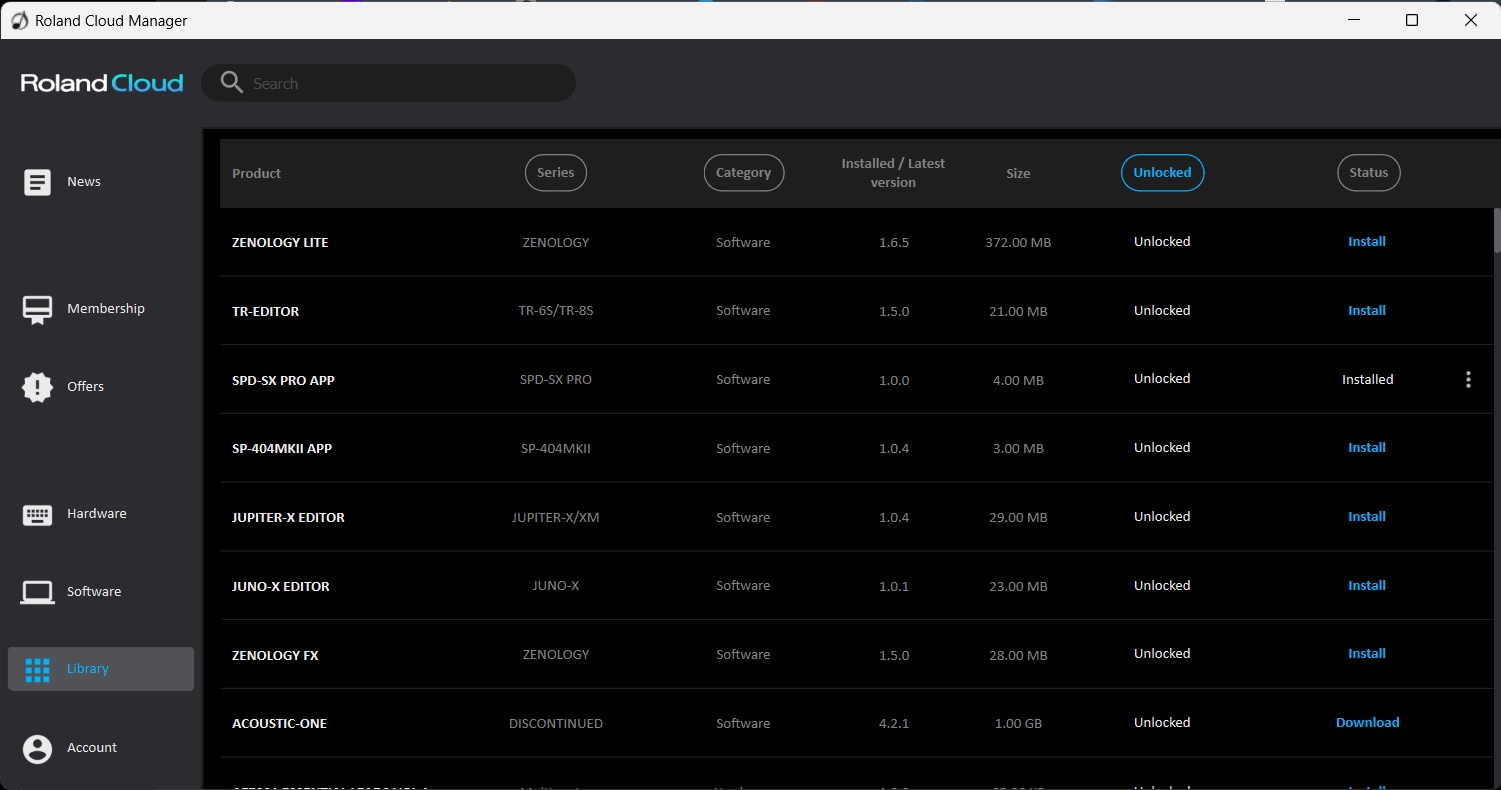Open Hardware keyboard icon in sidebar
This screenshot has width=1501, height=790.
click(37, 515)
